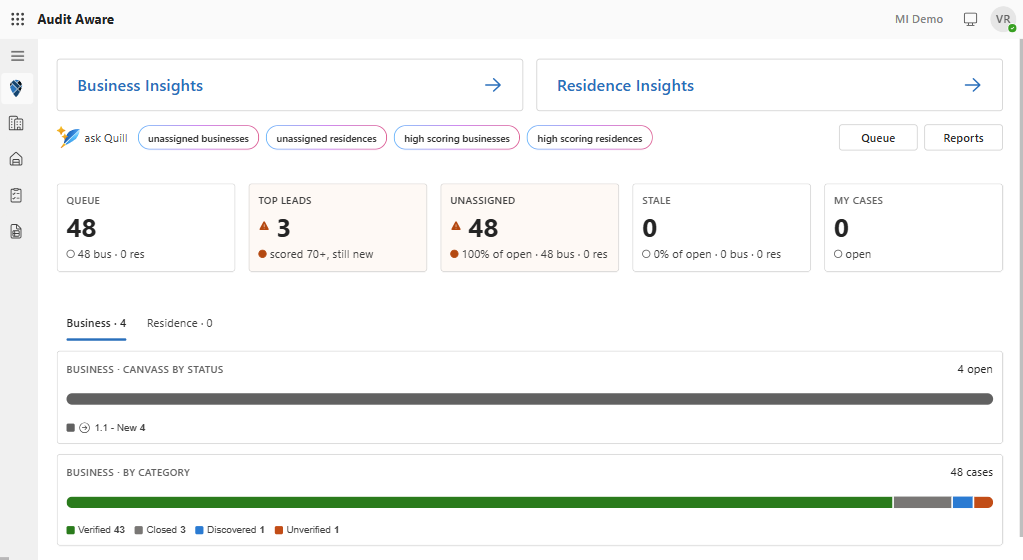
Task: Open Residence Insights link
Action: (769, 85)
